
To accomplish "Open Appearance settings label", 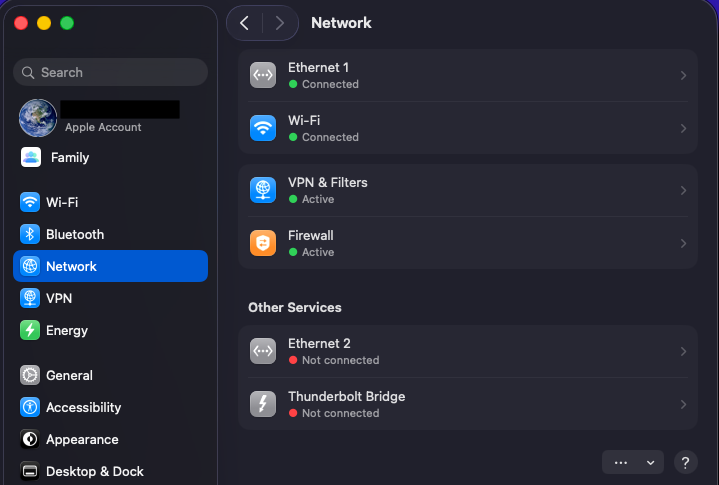I will coord(82,440).
